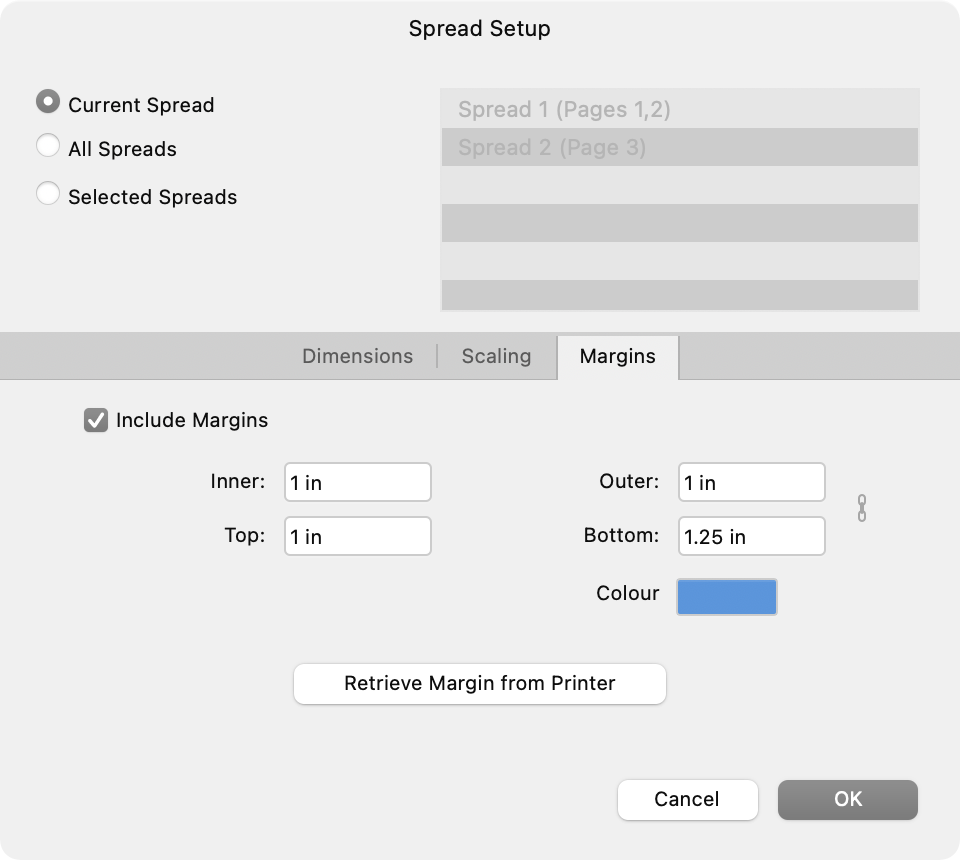Open the Scaling tab

coord(495,356)
